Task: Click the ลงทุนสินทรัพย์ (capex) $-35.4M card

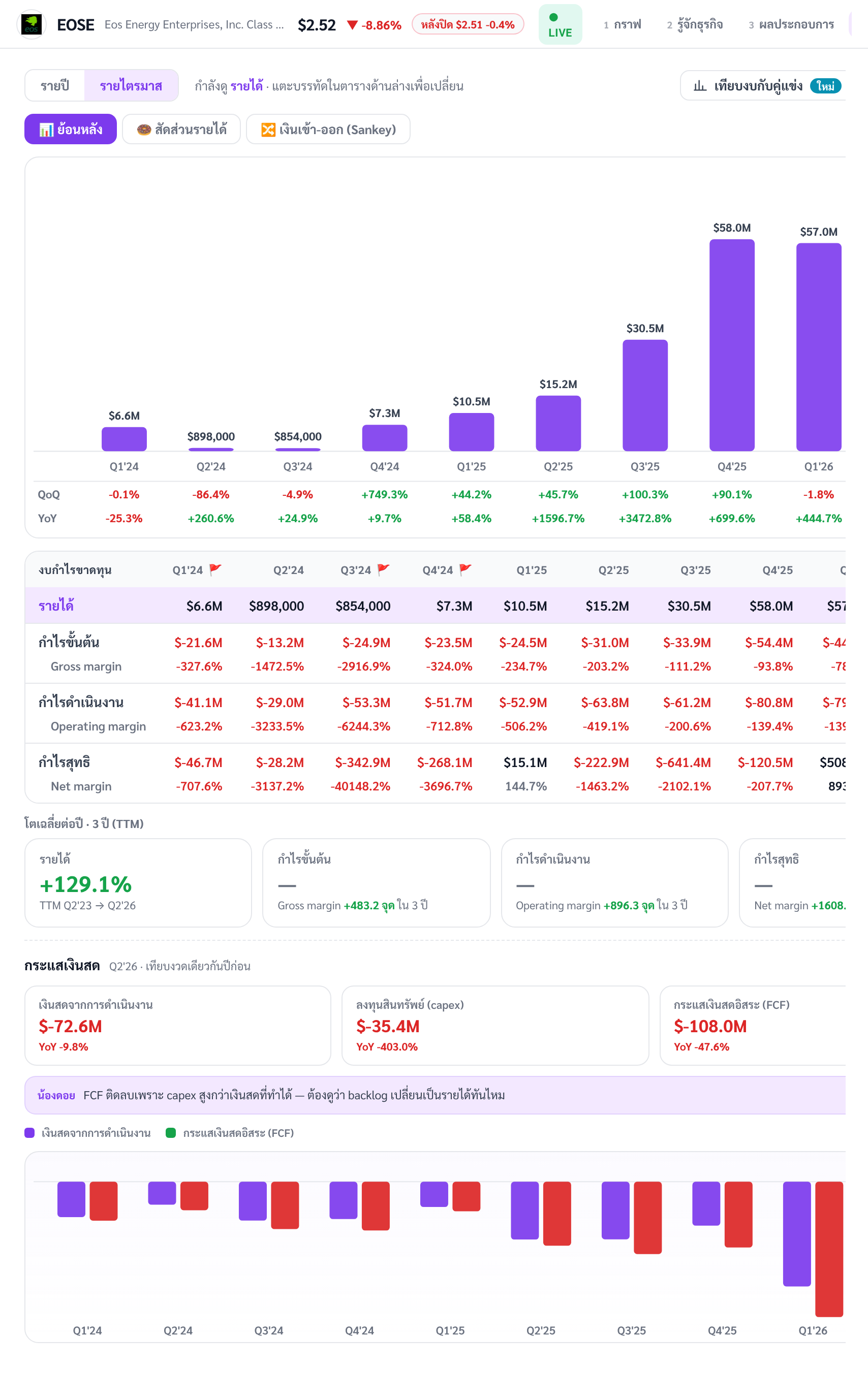Action: [495, 1025]
